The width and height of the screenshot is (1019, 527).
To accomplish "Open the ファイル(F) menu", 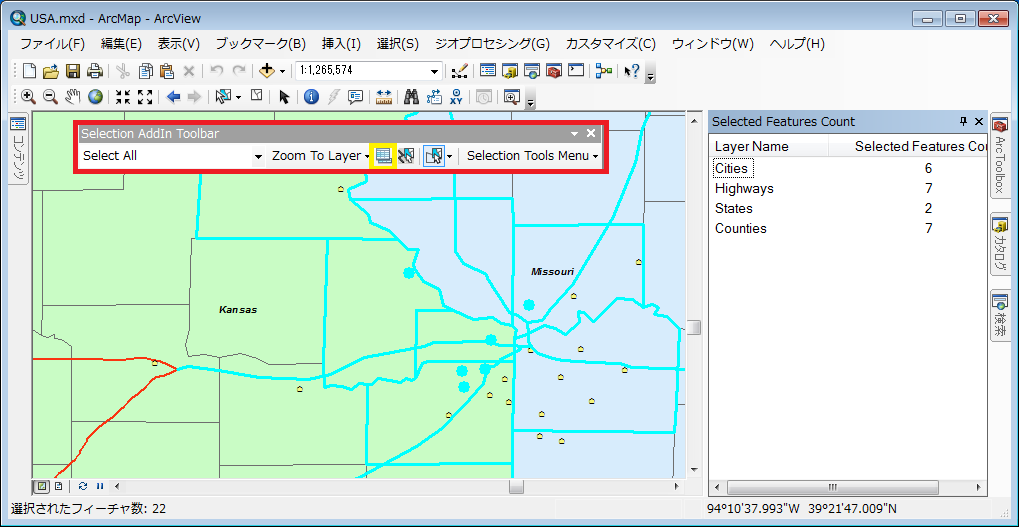I will [x=53, y=44].
